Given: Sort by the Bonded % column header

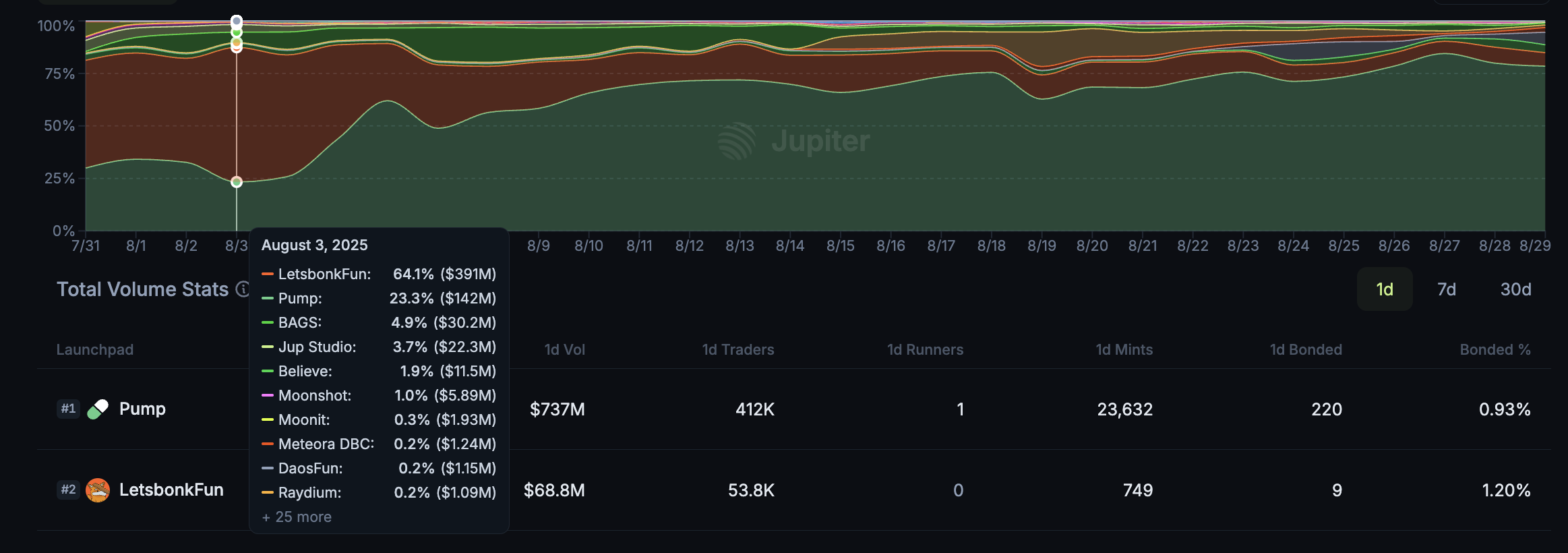Looking at the screenshot, I should click(x=1495, y=349).
